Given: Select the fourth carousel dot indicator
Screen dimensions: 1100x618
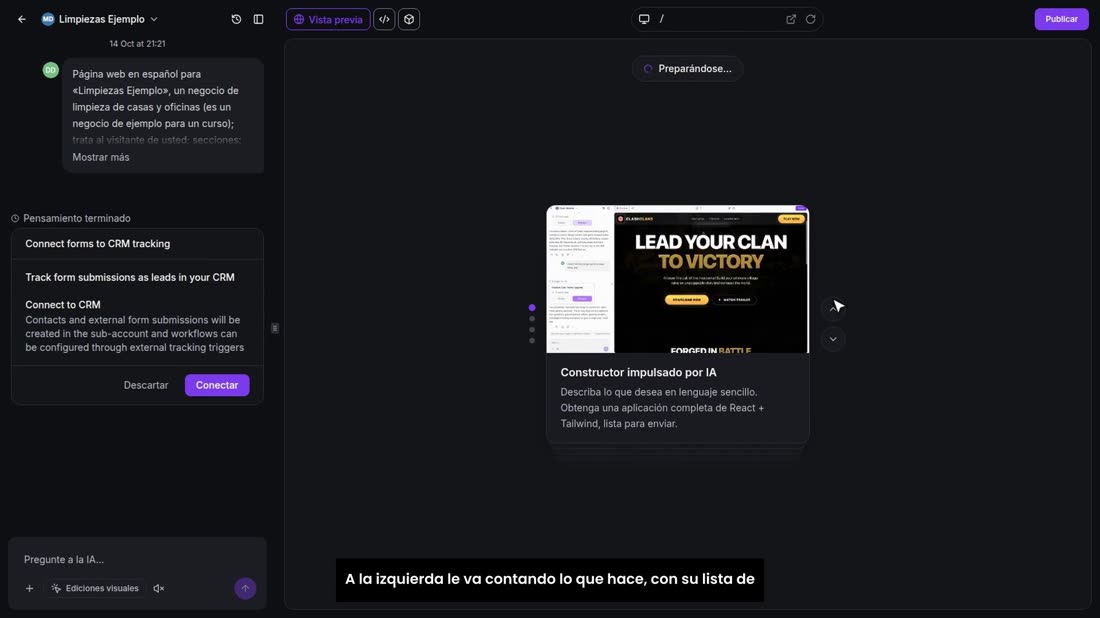Looking at the screenshot, I should (x=532, y=340).
